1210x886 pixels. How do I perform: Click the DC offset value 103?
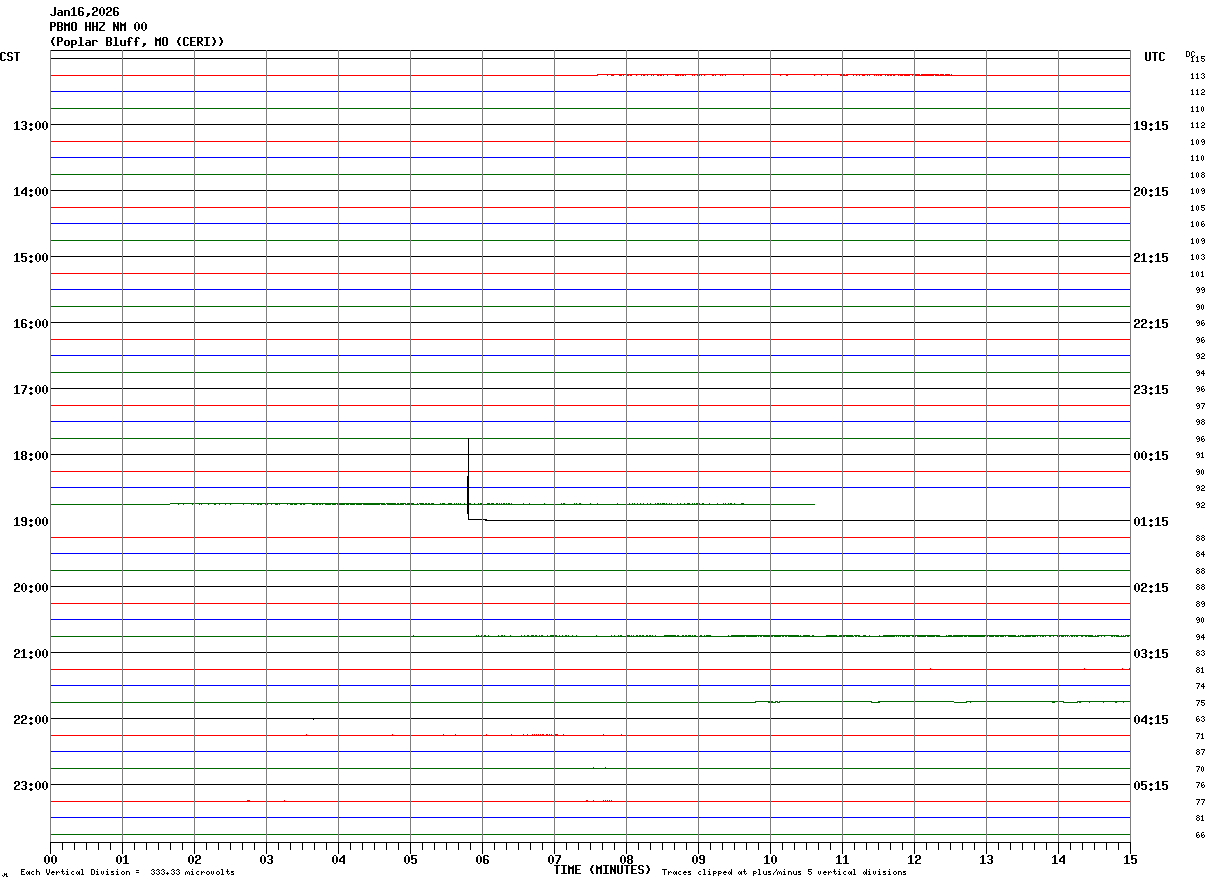click(1197, 257)
